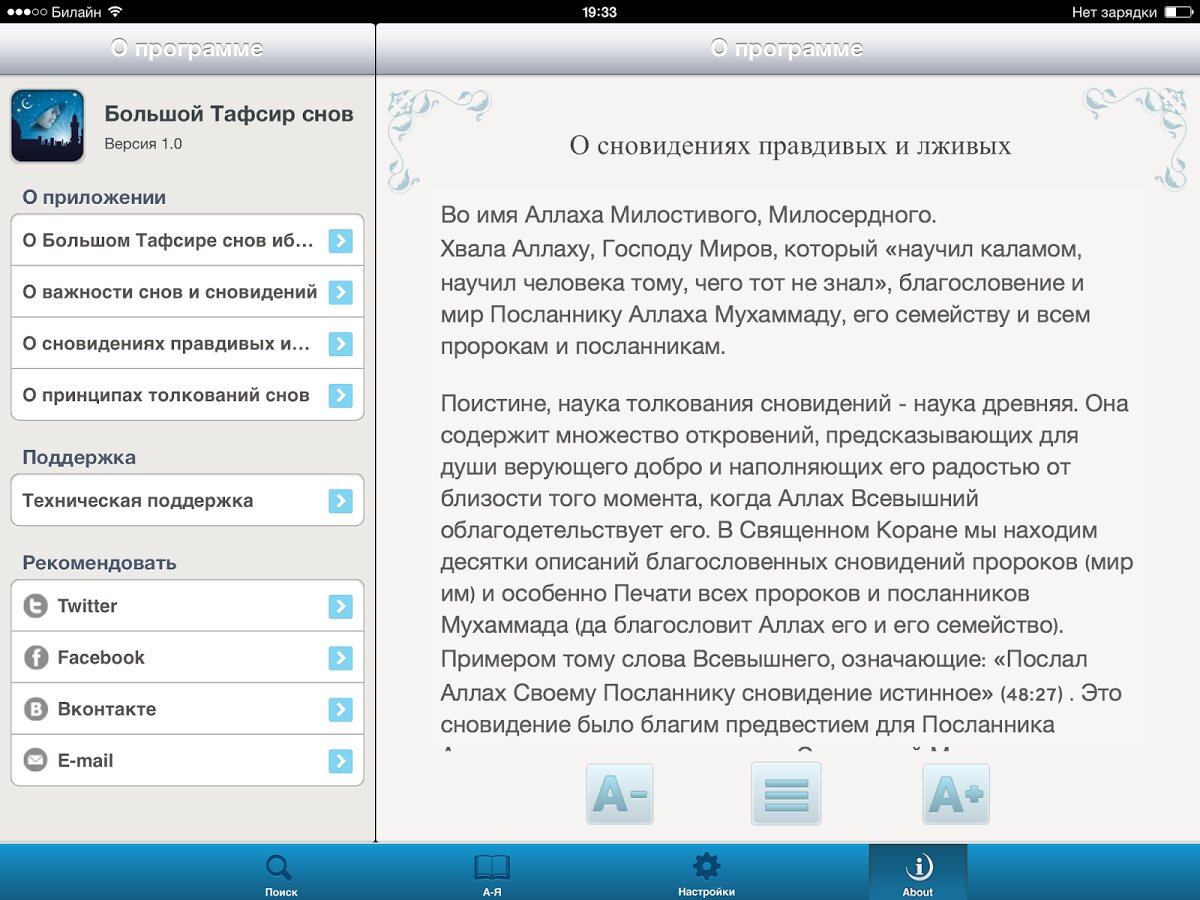Tap the arrow beside Техническая поддержка
Viewport: 1200px width, 900px height.
coord(340,501)
